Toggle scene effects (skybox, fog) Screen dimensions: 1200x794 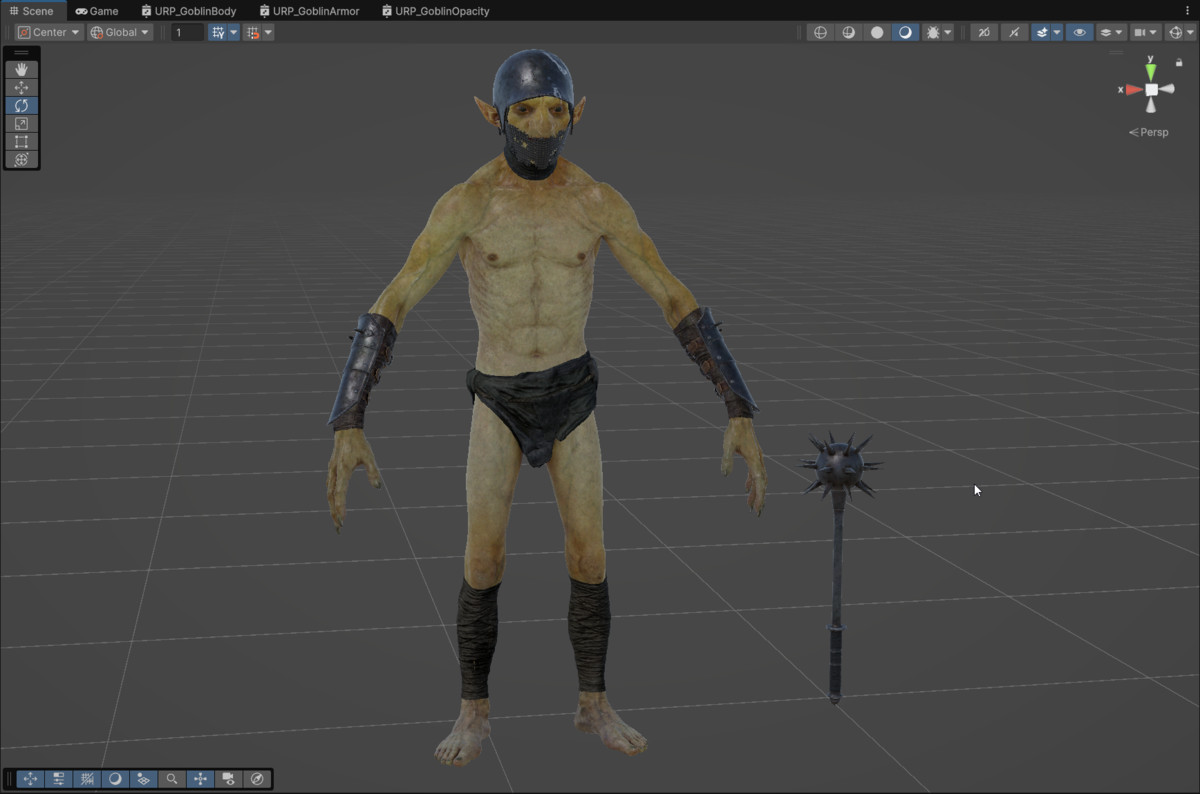coord(1042,32)
